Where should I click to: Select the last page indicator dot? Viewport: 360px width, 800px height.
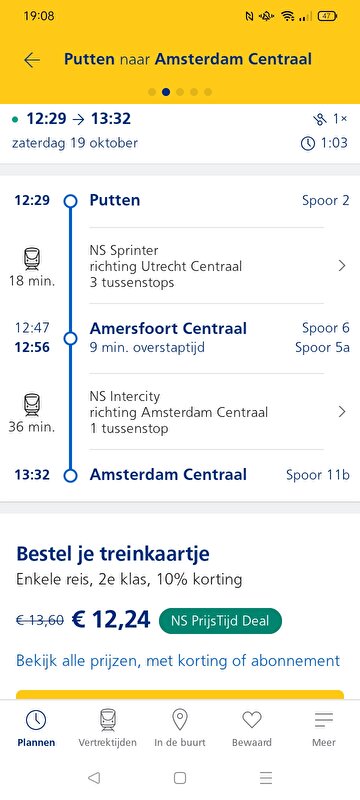(208, 92)
